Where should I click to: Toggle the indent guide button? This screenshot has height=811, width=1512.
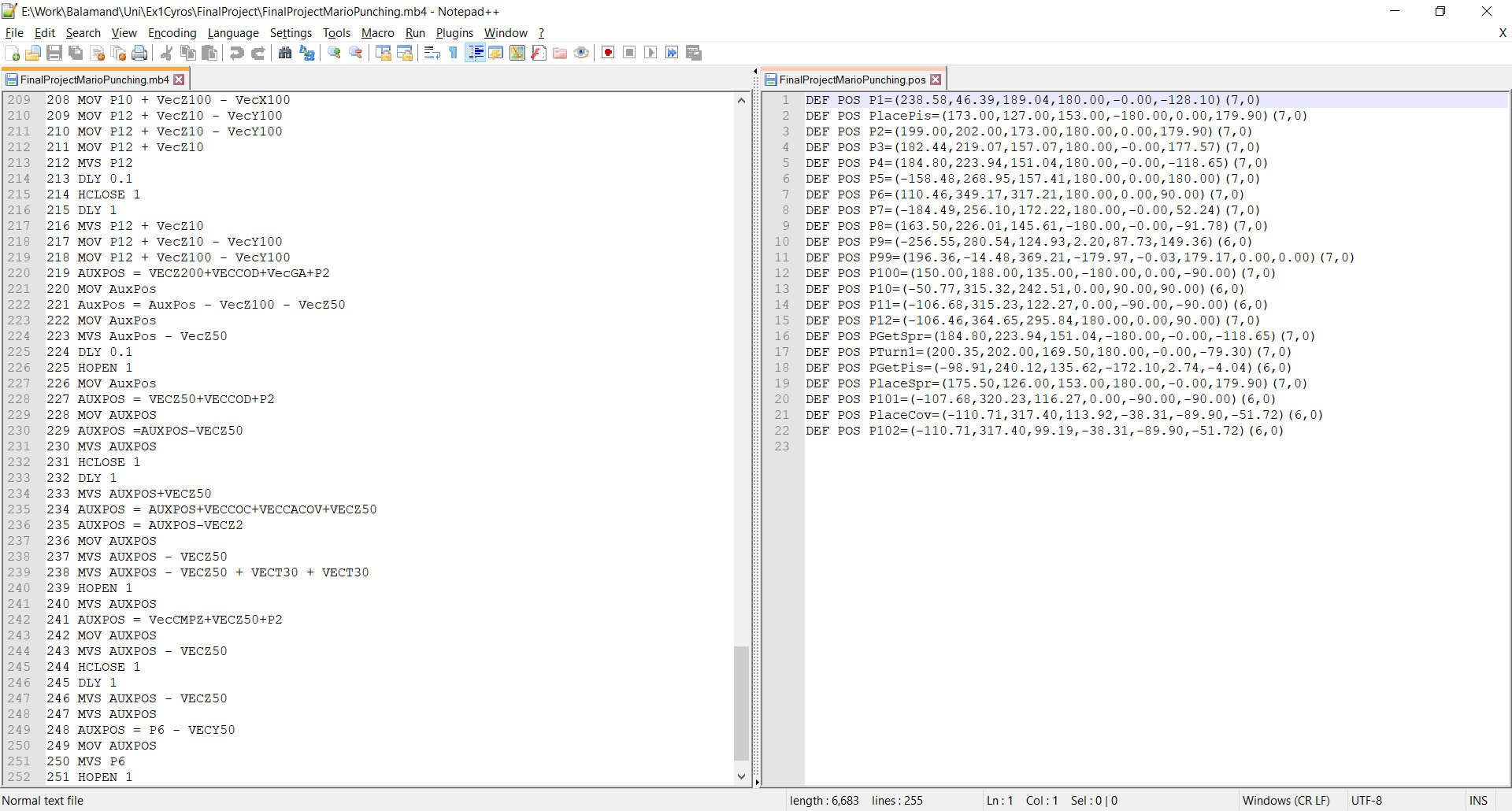475,53
